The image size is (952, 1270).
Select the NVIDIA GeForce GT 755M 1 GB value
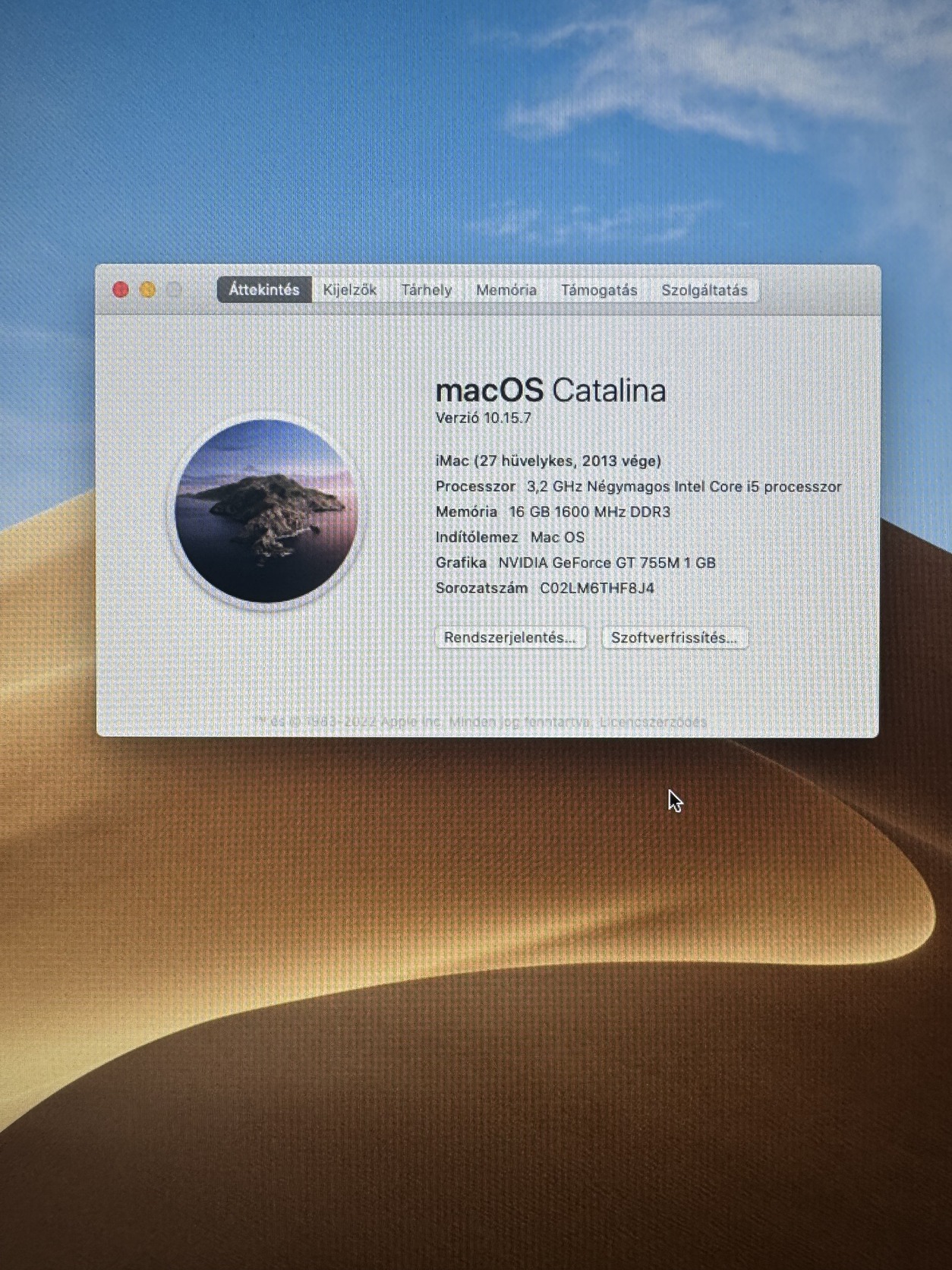pos(607,563)
